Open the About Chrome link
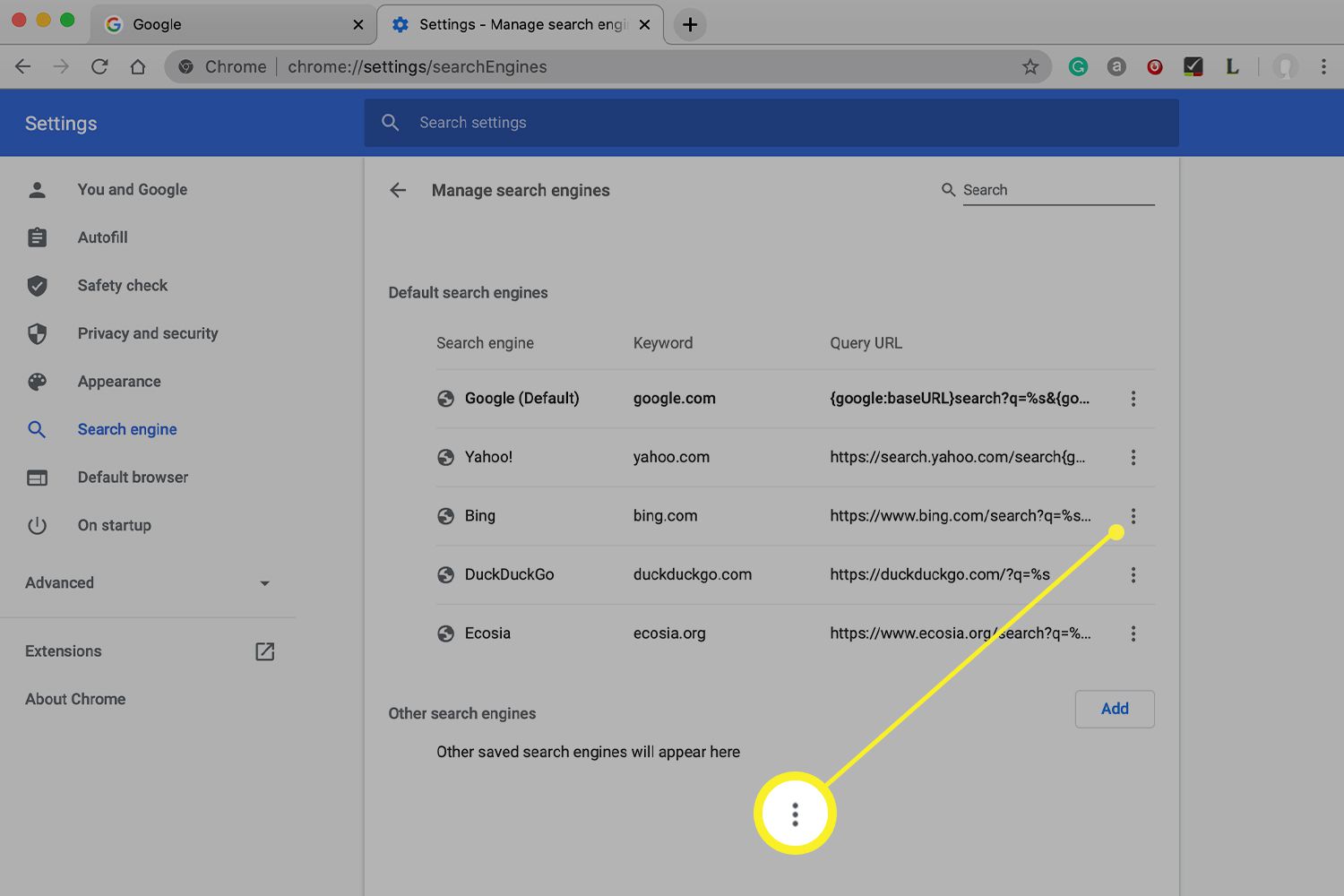1344x896 pixels. point(75,699)
